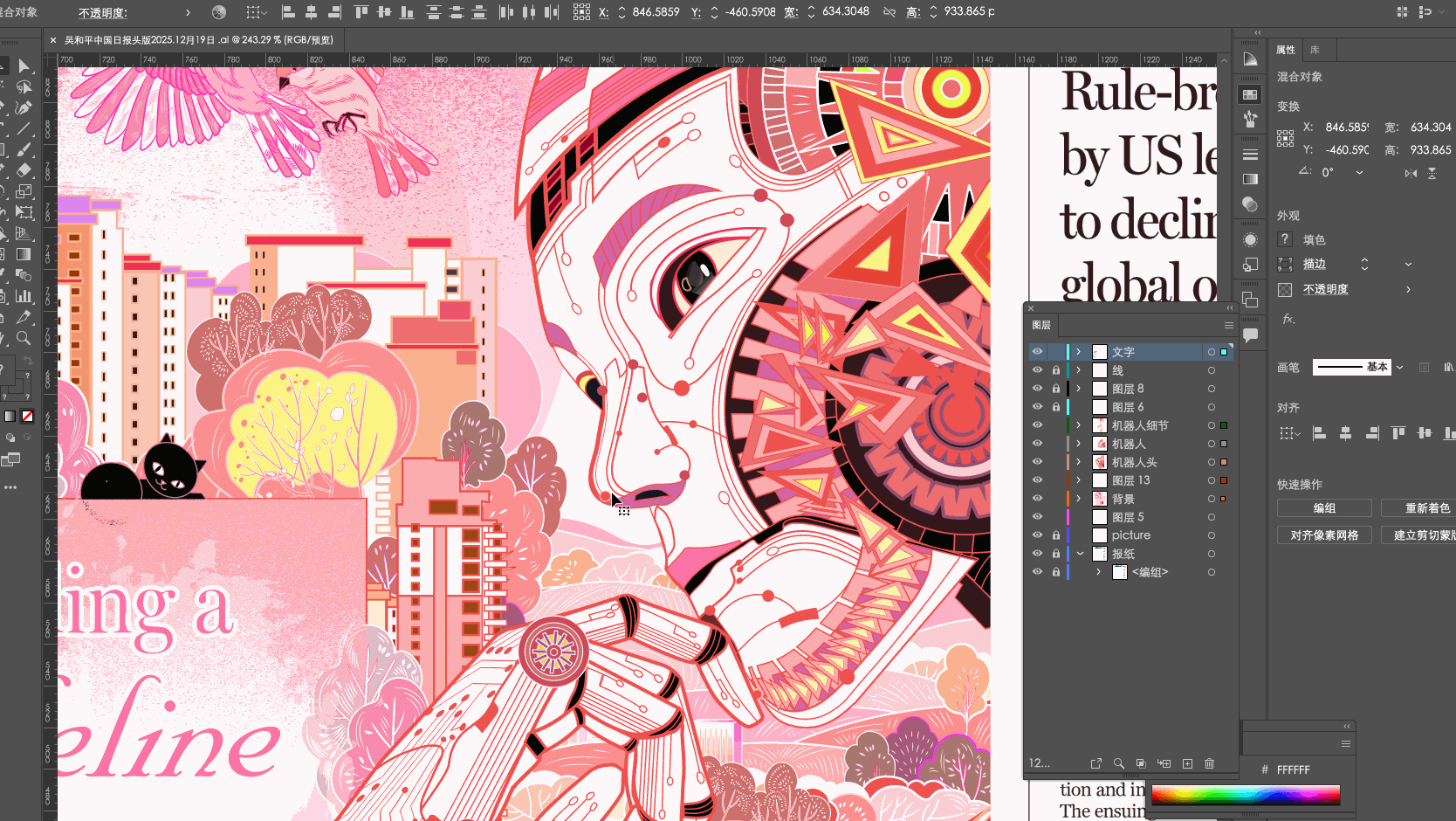The image size is (1456, 821).
Task: Click flip horizontal icon in Properties panel
Action: (1411, 173)
